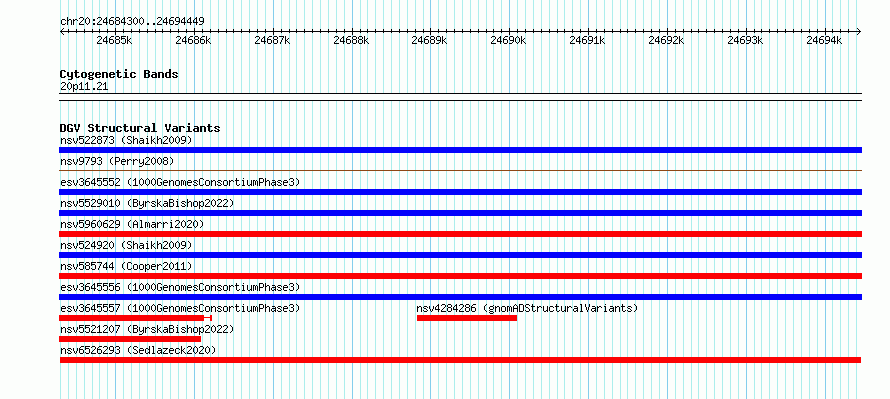Open the nsv5960629 (Almarri2020) label

pos(132,224)
